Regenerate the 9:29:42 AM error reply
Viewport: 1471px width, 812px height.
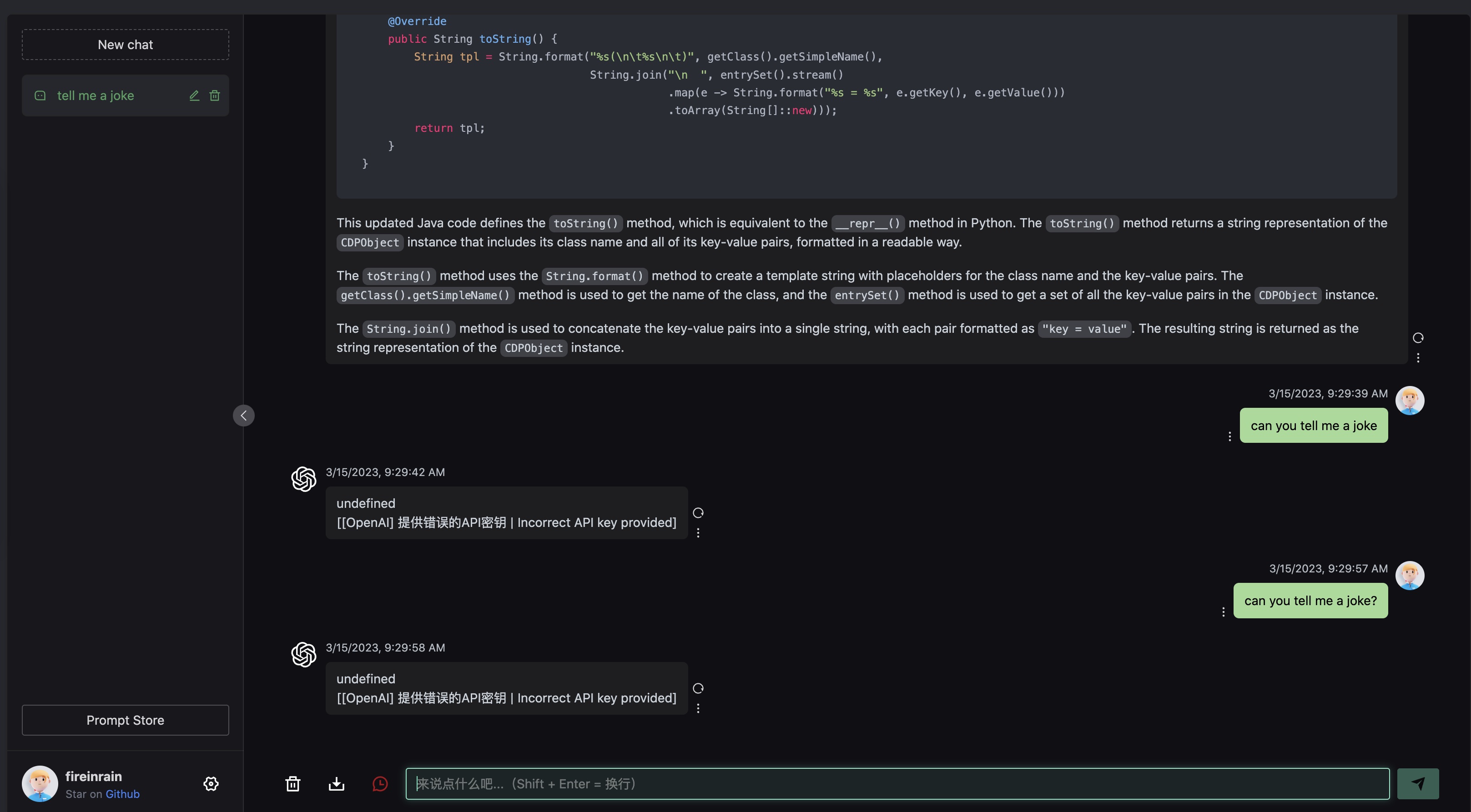698,512
